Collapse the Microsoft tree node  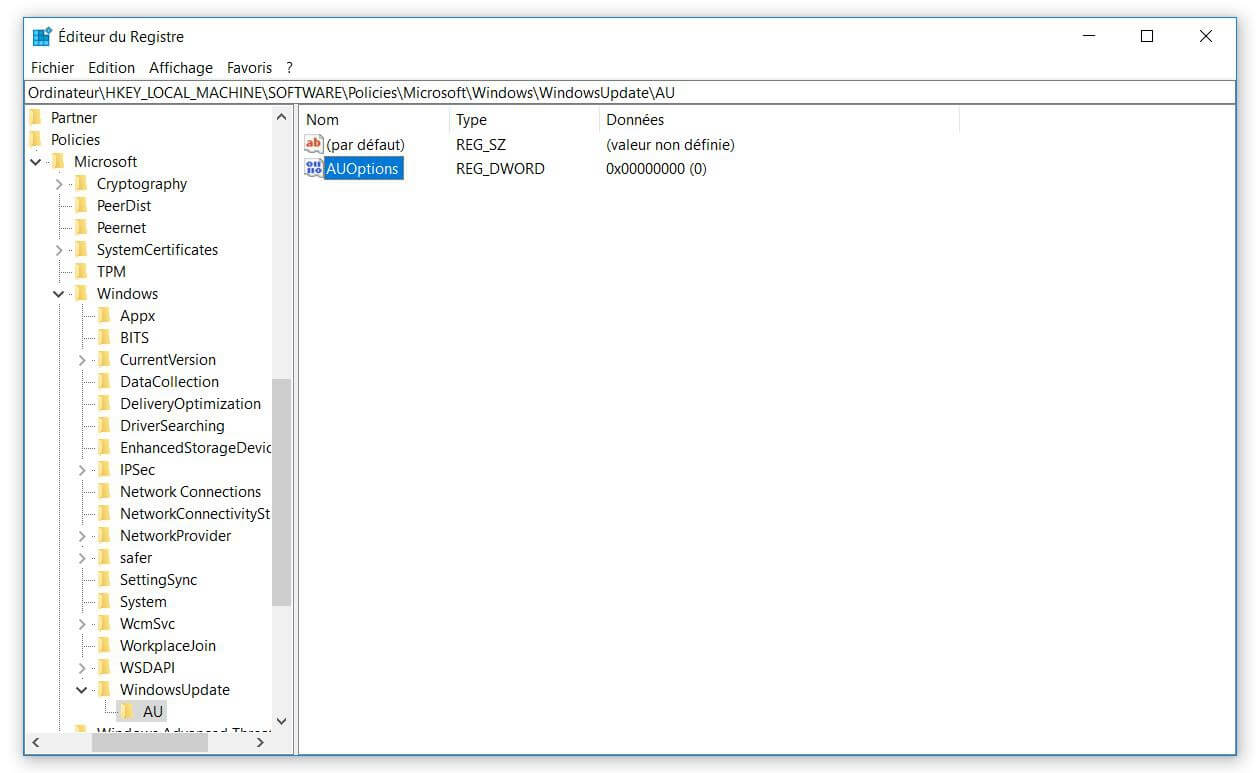pyautogui.click(x=36, y=161)
